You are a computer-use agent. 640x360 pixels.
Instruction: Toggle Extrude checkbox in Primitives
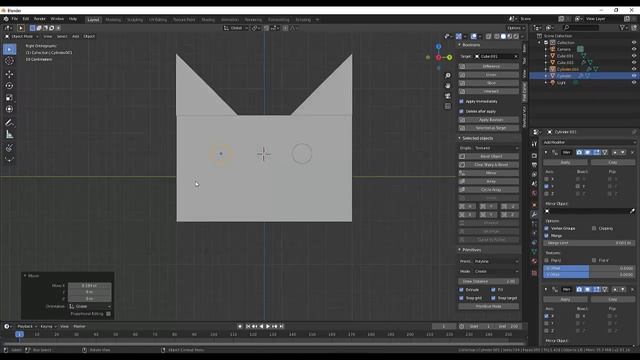pyautogui.click(x=462, y=290)
